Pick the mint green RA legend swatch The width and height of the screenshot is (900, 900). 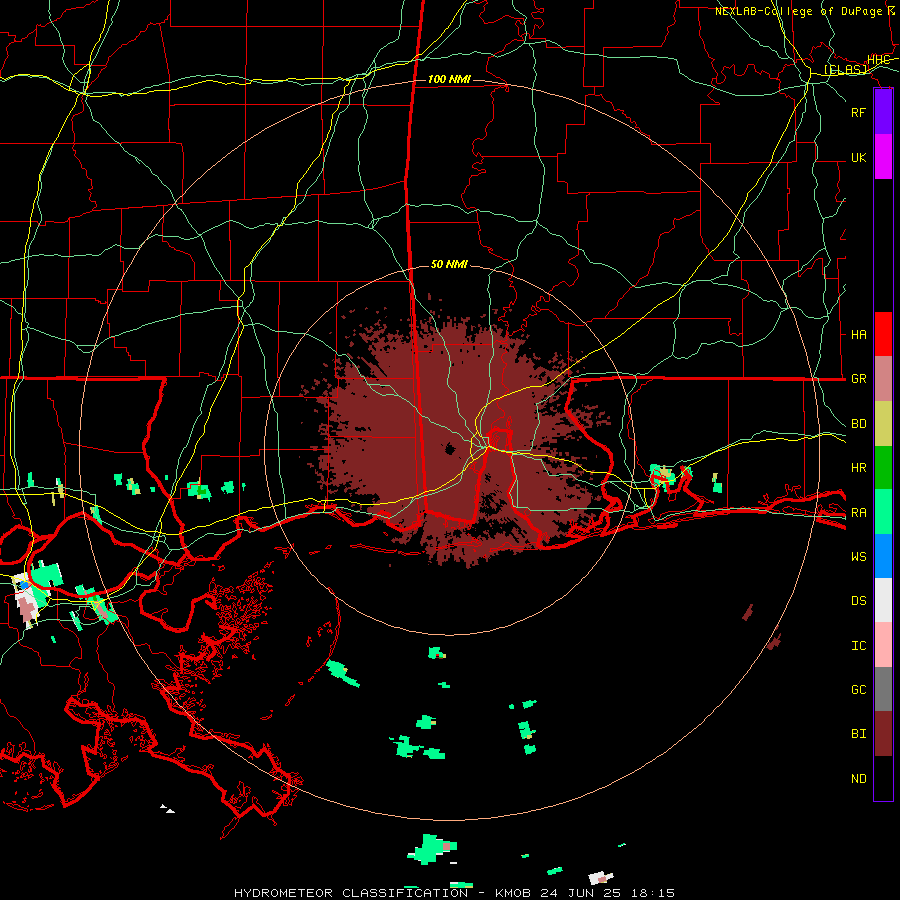[x=883, y=512]
